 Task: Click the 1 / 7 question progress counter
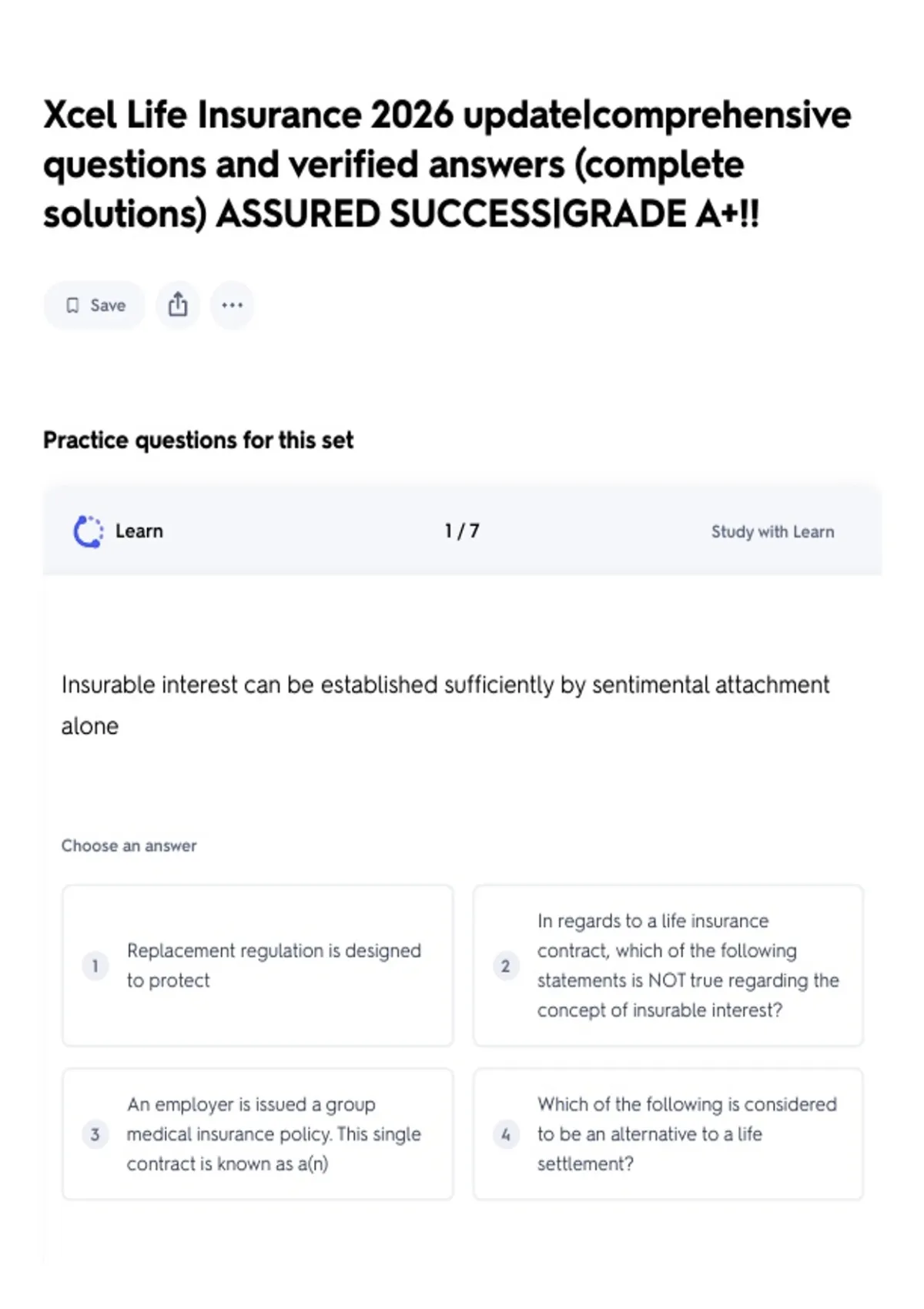462,531
